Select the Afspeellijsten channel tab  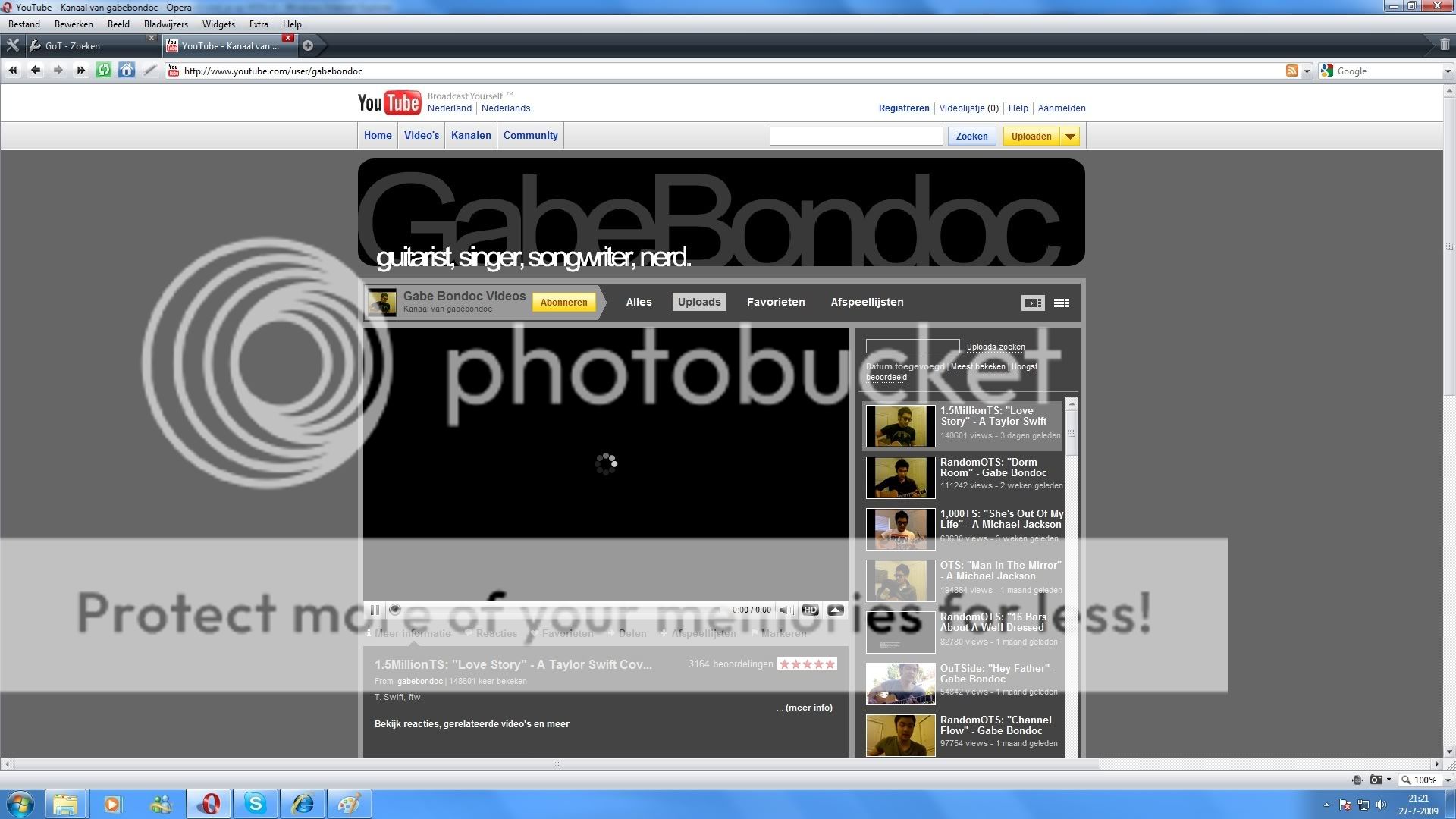pos(867,302)
